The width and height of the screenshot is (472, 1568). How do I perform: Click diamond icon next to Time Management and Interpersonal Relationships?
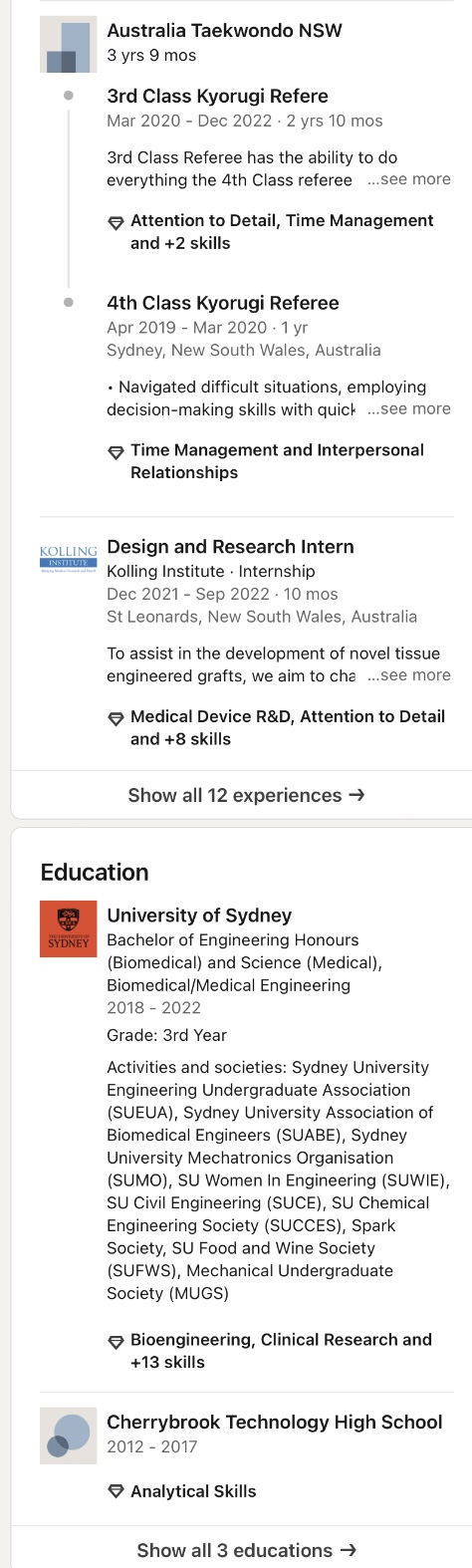(x=116, y=452)
